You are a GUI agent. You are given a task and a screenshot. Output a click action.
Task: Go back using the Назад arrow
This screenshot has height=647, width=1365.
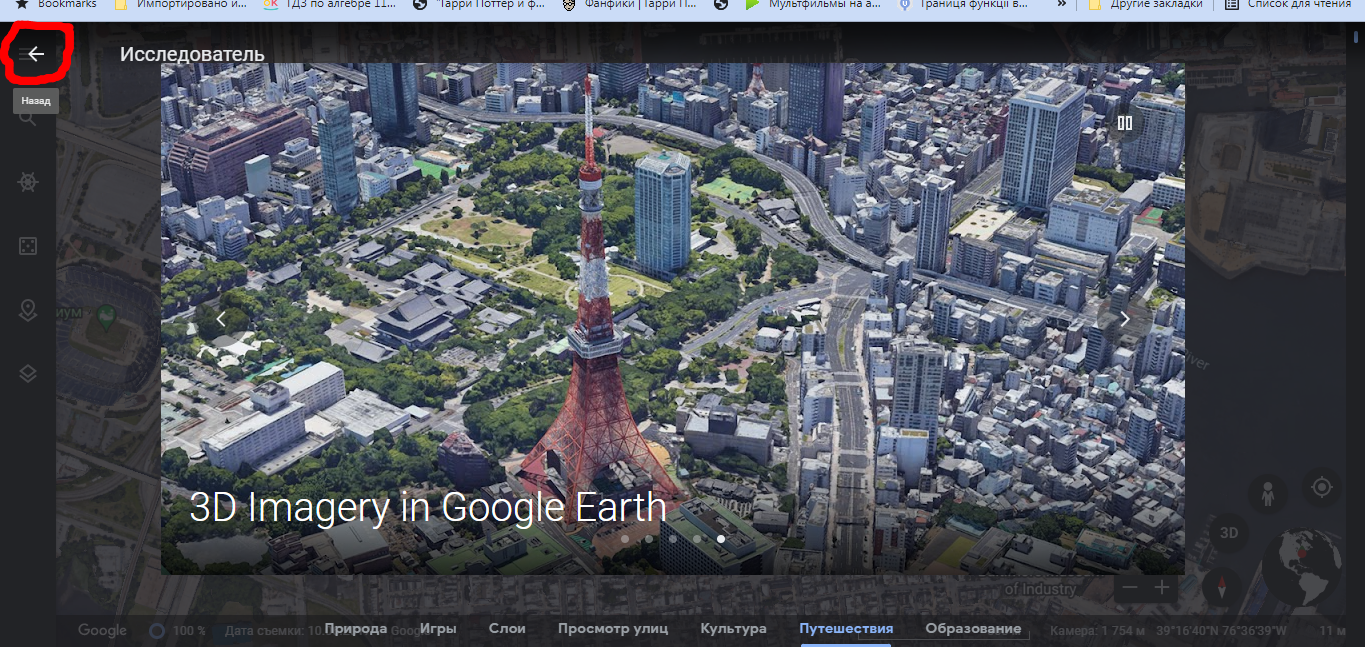coord(36,54)
